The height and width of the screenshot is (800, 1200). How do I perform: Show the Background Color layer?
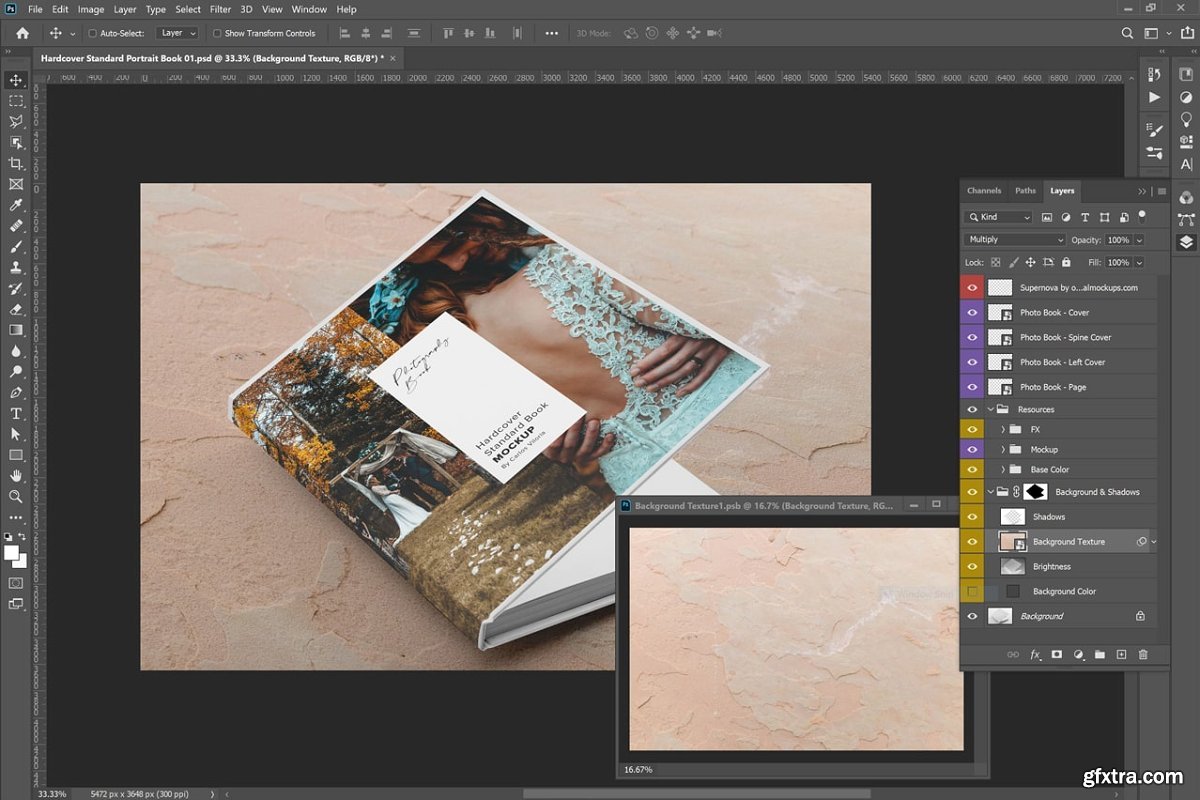(972, 591)
